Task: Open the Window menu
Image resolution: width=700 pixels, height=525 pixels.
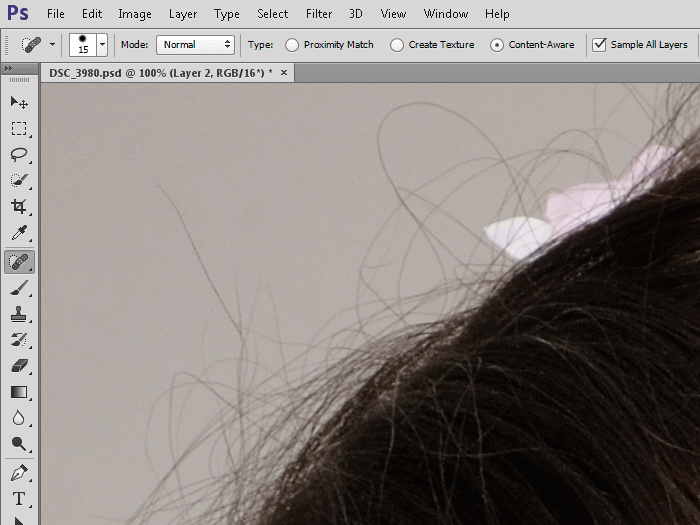Action: (x=446, y=14)
